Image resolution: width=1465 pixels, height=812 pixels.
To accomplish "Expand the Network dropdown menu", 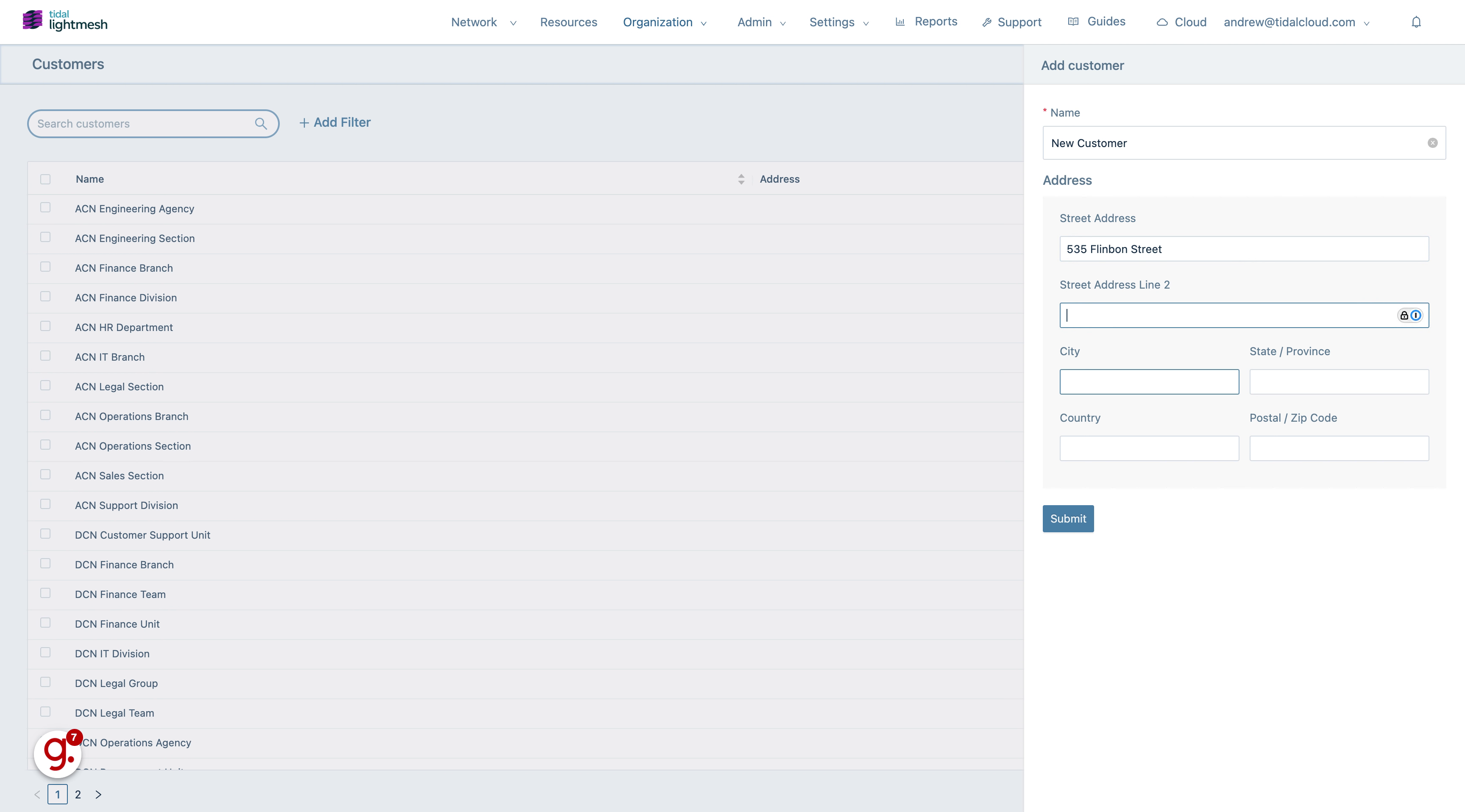I will pos(483,22).
